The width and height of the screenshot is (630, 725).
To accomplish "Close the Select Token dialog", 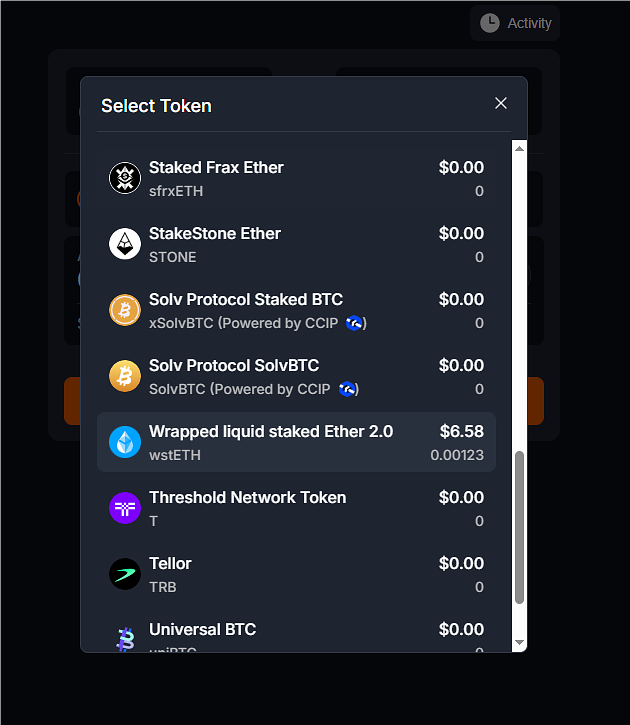I will tap(501, 103).
